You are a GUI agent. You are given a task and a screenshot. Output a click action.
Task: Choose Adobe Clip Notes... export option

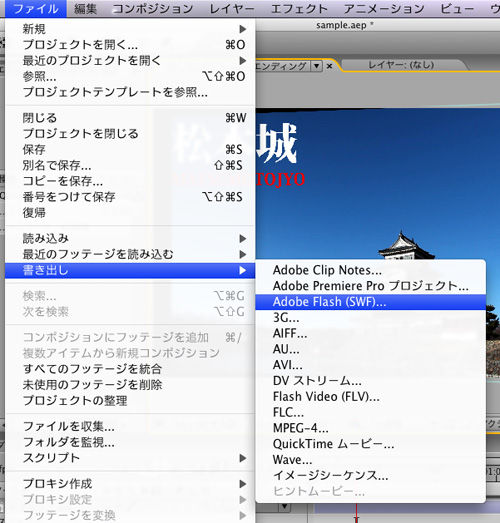(x=371, y=270)
